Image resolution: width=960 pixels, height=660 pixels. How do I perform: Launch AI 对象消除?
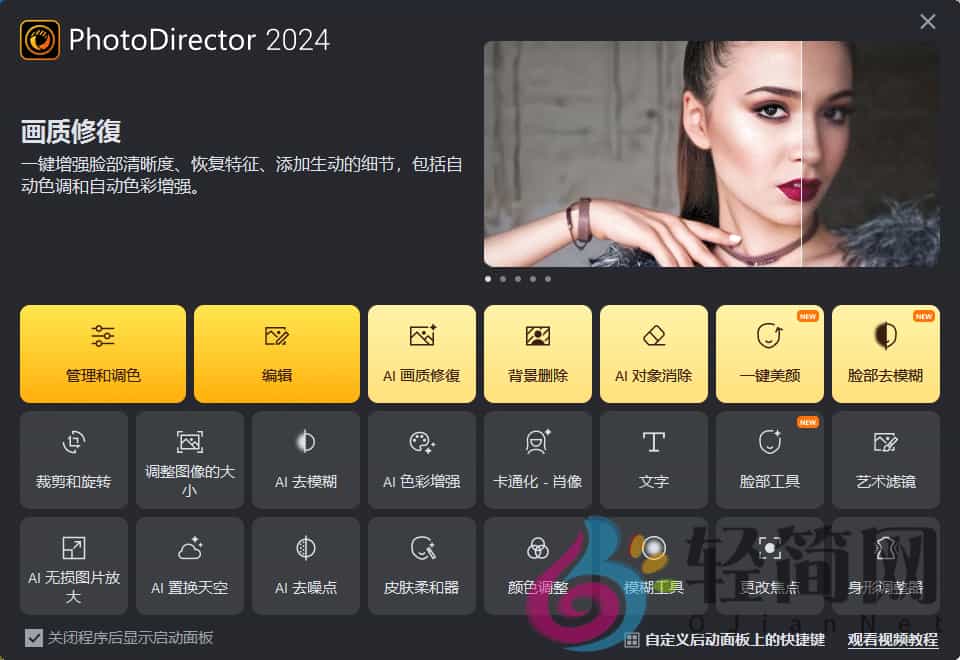click(x=654, y=353)
